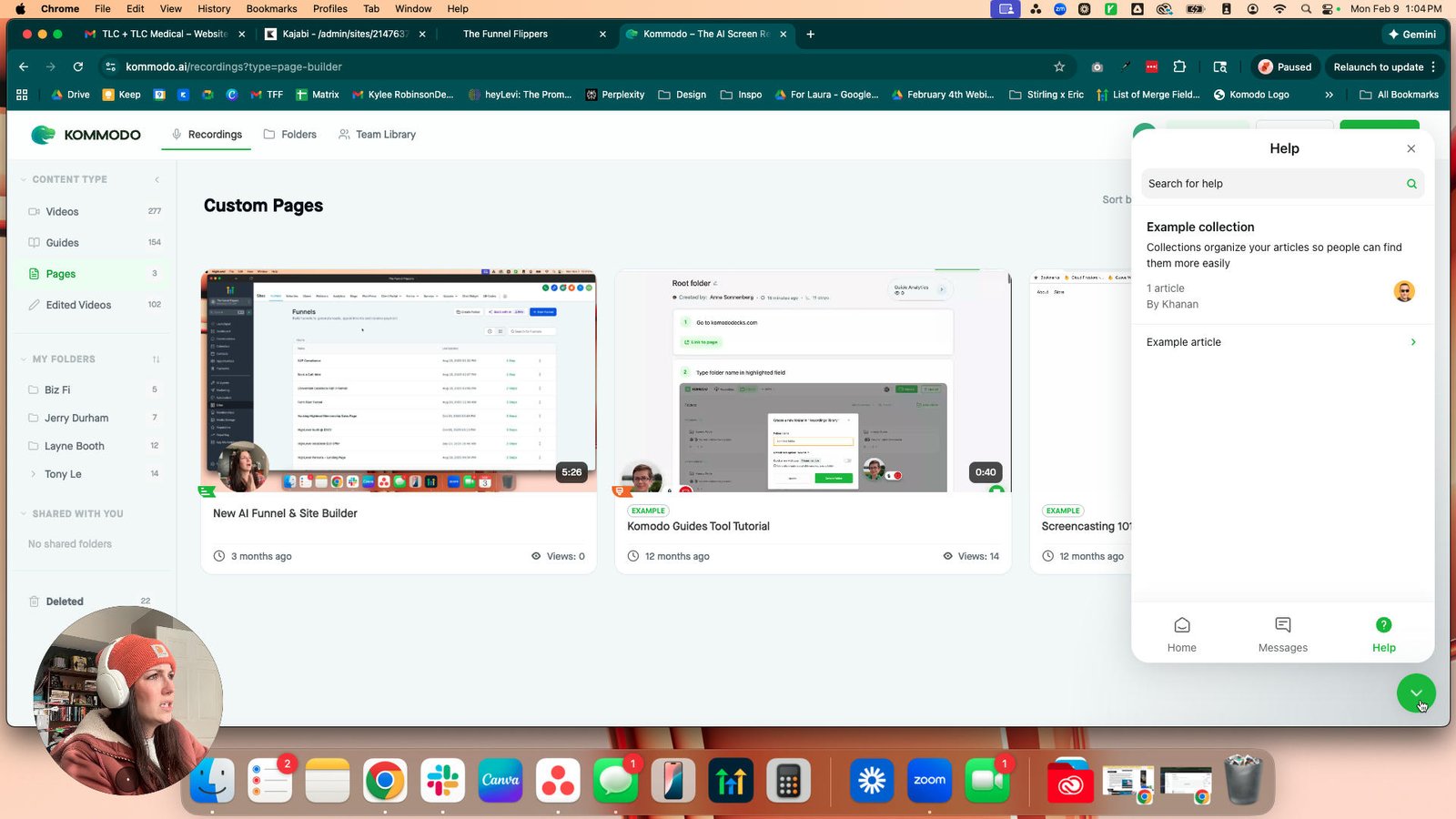
Task: Show more bookmarks chevron
Action: tap(1329, 95)
